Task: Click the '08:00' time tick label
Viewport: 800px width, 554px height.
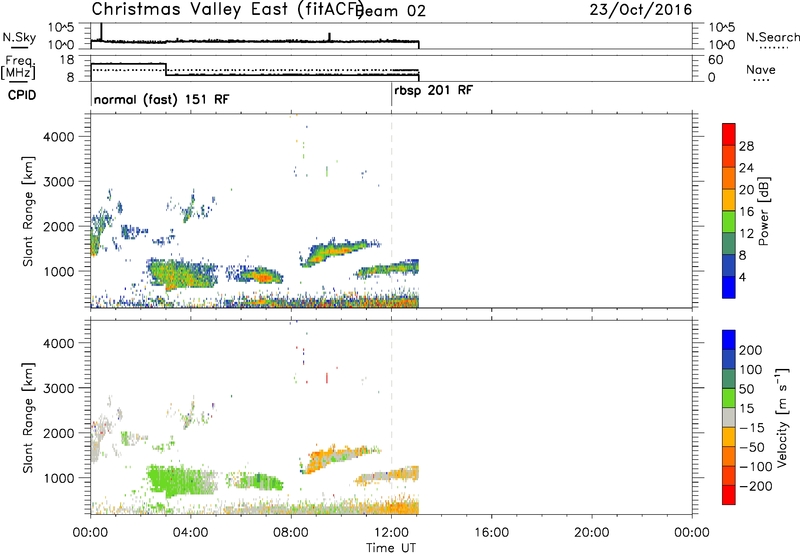Action: [291, 533]
